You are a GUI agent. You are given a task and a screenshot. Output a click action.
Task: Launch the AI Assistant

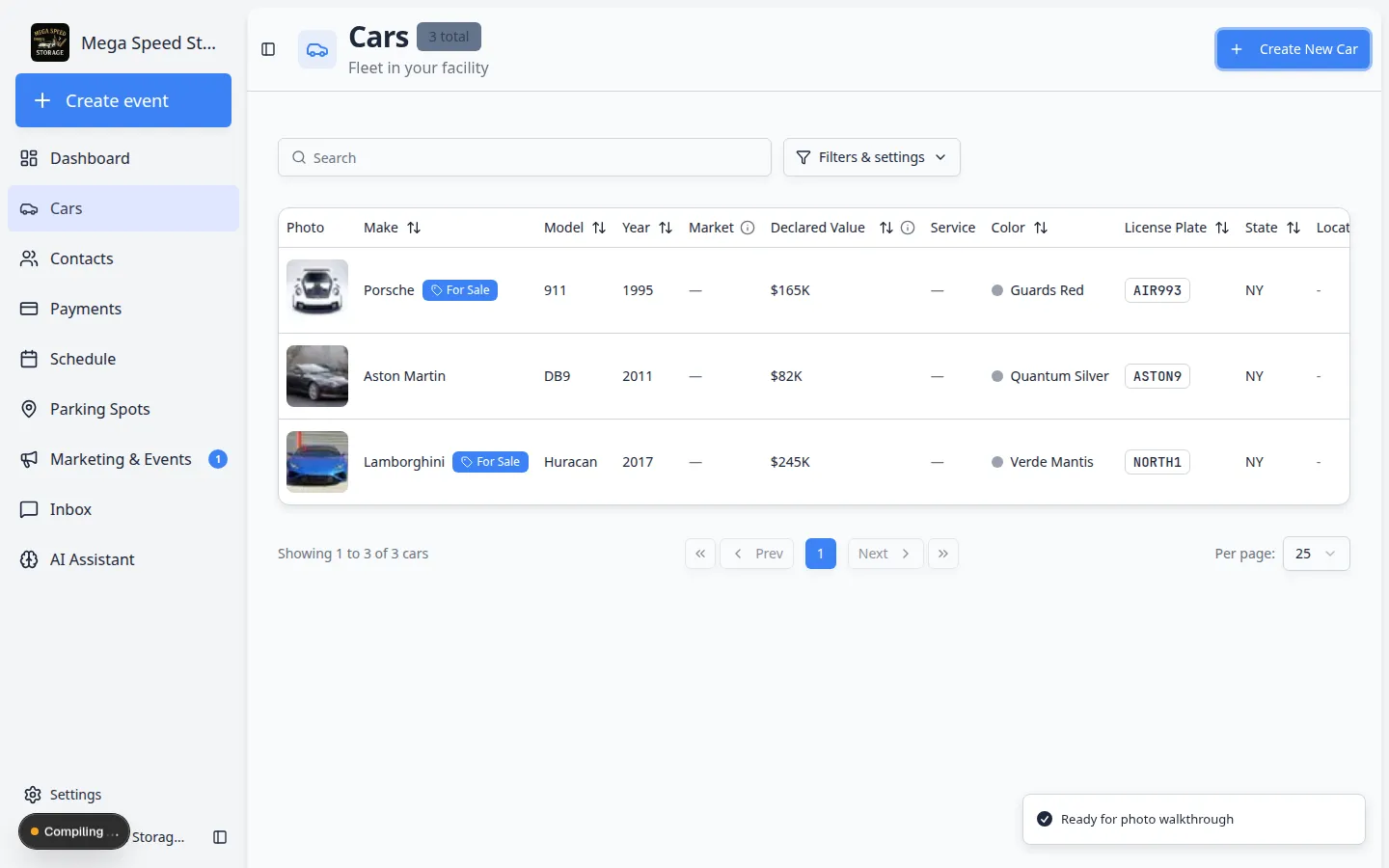click(x=123, y=559)
